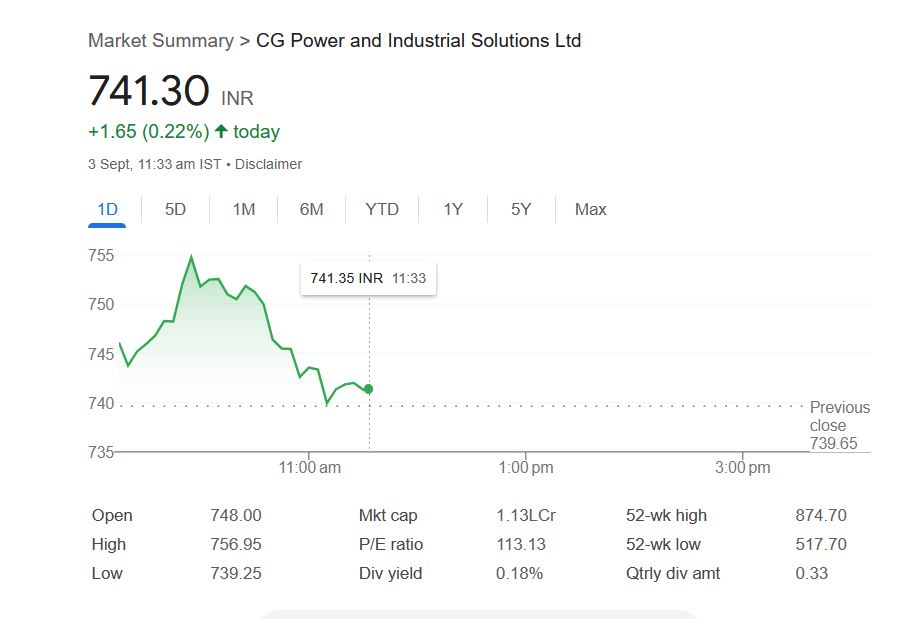This screenshot has height=619, width=912.
Task: Switch to the 1Y chart tab
Action: [x=453, y=209]
